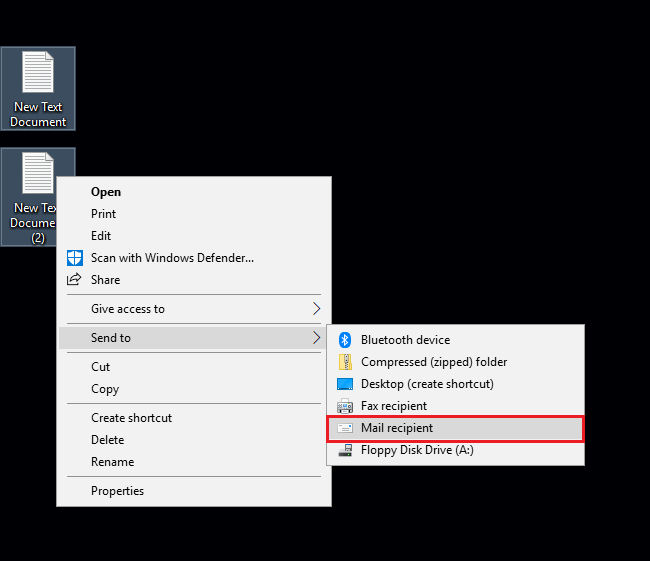Choose Copy from the context menu
650x561 pixels.
click(x=194, y=389)
